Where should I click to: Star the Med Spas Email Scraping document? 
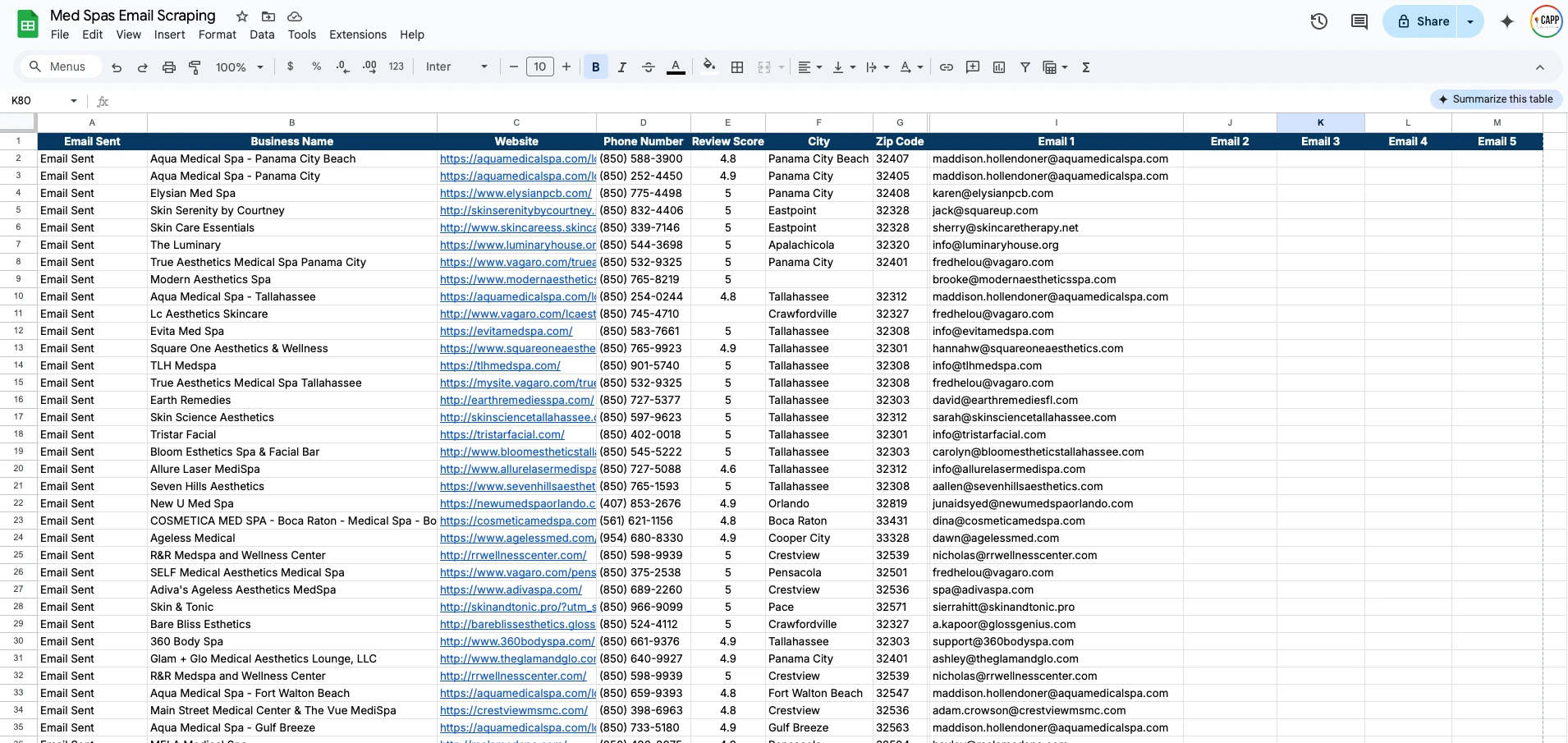point(242,16)
